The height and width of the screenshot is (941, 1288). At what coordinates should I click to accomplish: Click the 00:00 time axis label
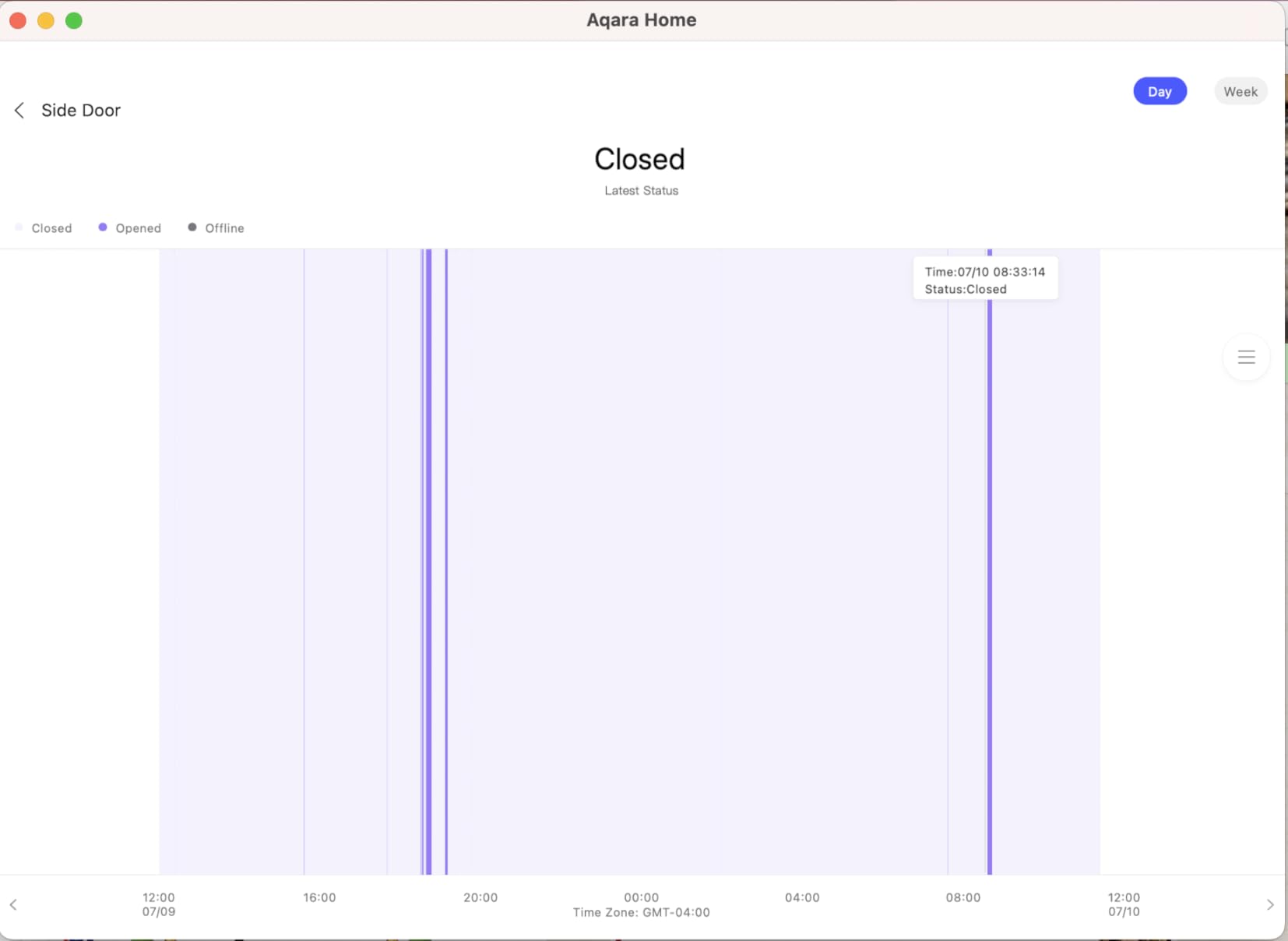coord(641,897)
